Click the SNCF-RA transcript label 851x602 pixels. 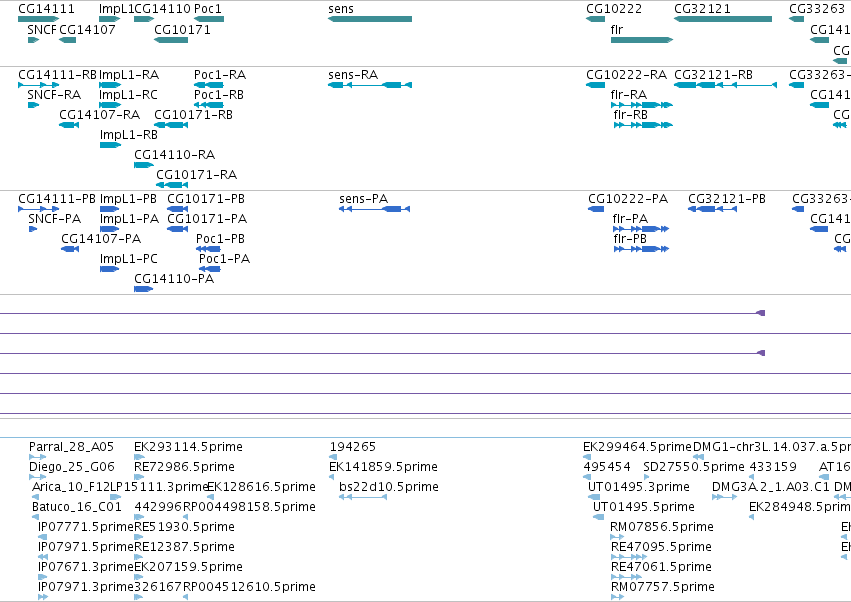(54, 94)
